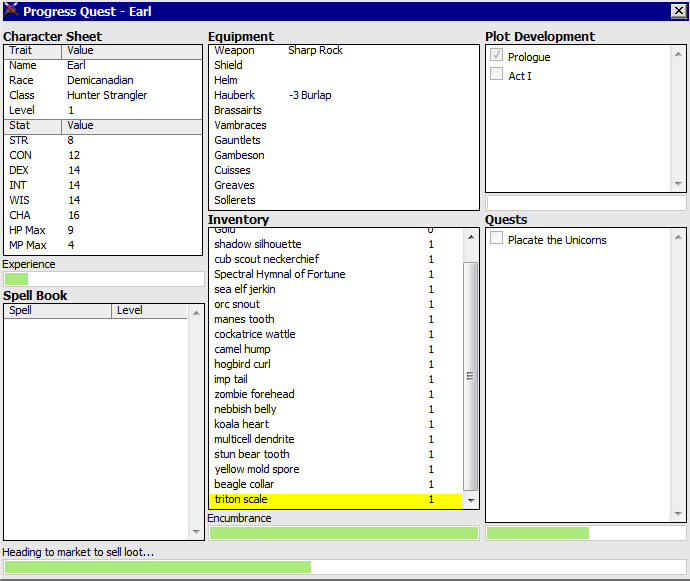
Task: Select the imp tail item
Action: coord(336,379)
